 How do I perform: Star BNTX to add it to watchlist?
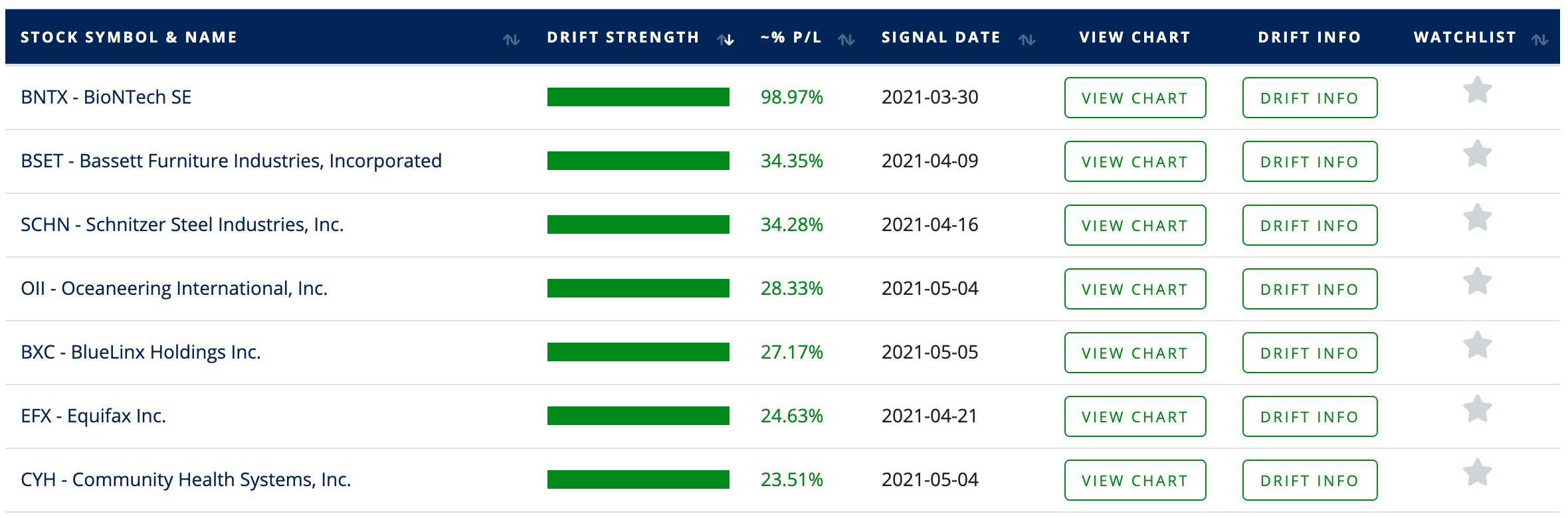(1478, 90)
